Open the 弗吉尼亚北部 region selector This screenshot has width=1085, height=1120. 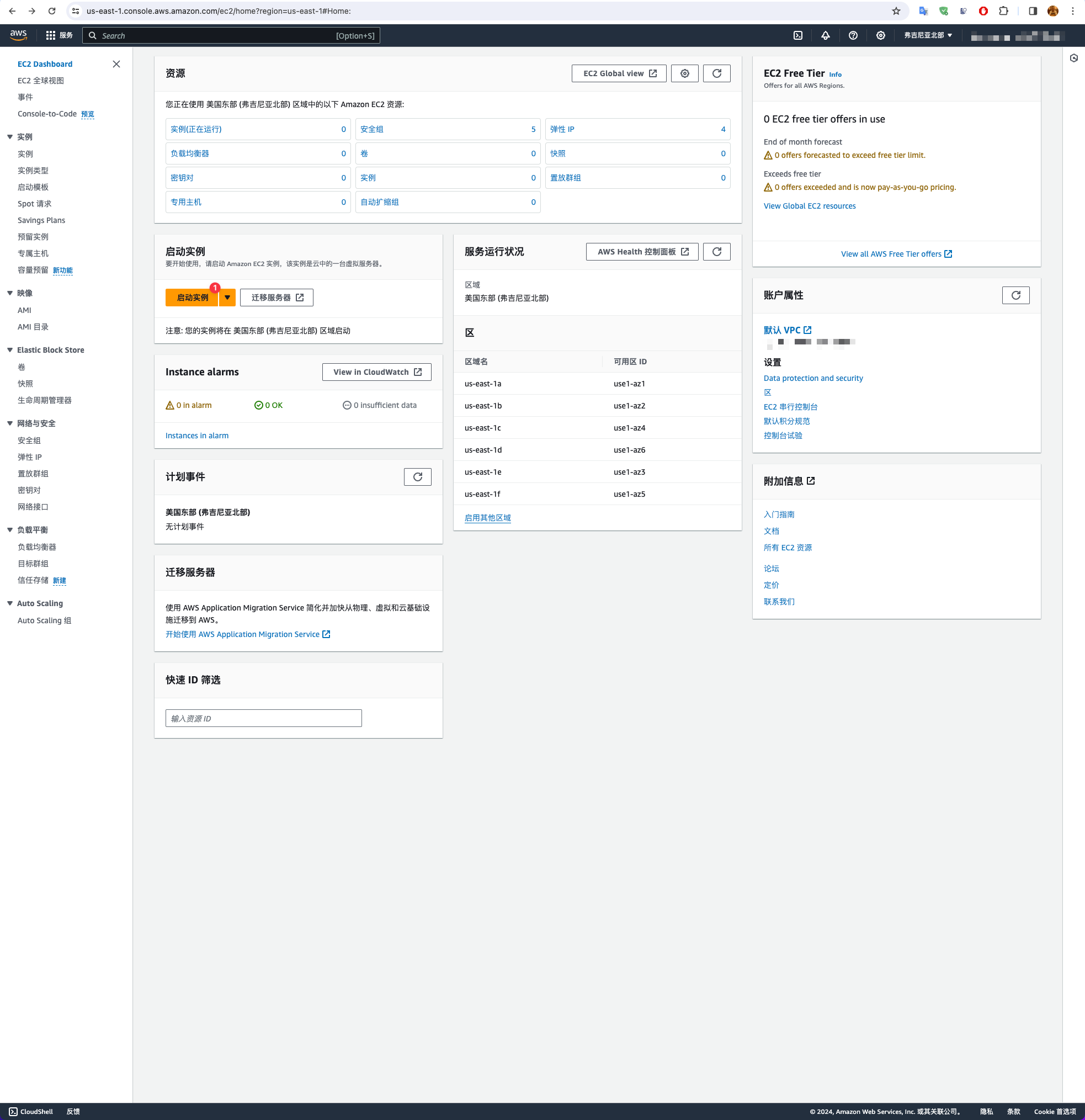click(928, 35)
